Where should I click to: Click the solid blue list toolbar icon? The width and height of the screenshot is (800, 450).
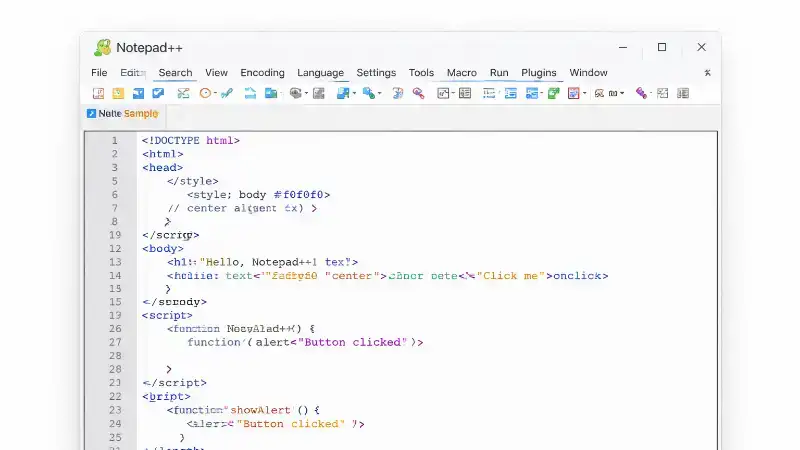511,93
